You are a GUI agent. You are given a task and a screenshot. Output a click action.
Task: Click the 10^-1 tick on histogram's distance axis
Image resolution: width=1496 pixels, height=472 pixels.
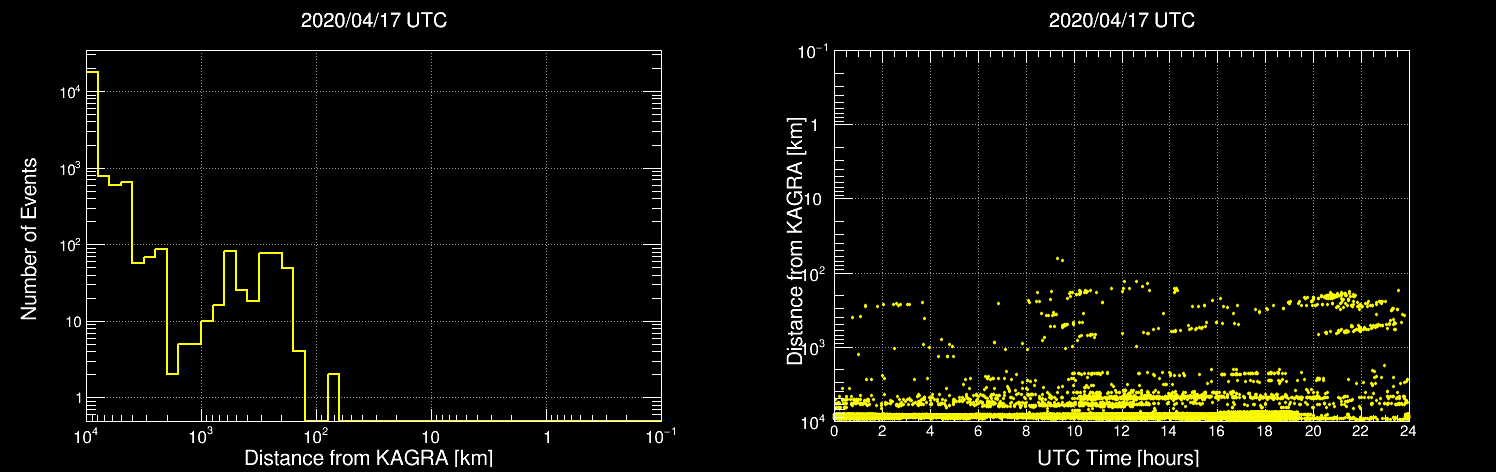pos(661,436)
